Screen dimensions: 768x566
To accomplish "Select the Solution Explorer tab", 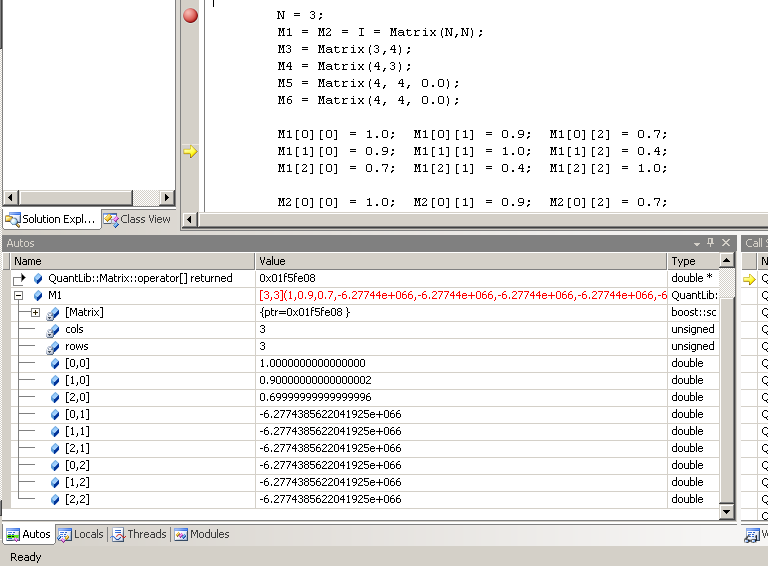I will tap(52, 219).
